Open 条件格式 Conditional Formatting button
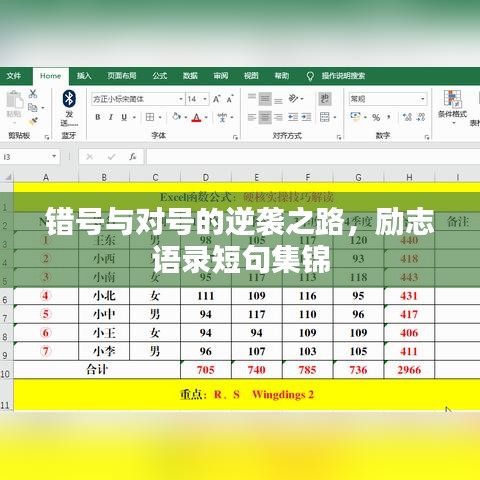 click(x=452, y=107)
